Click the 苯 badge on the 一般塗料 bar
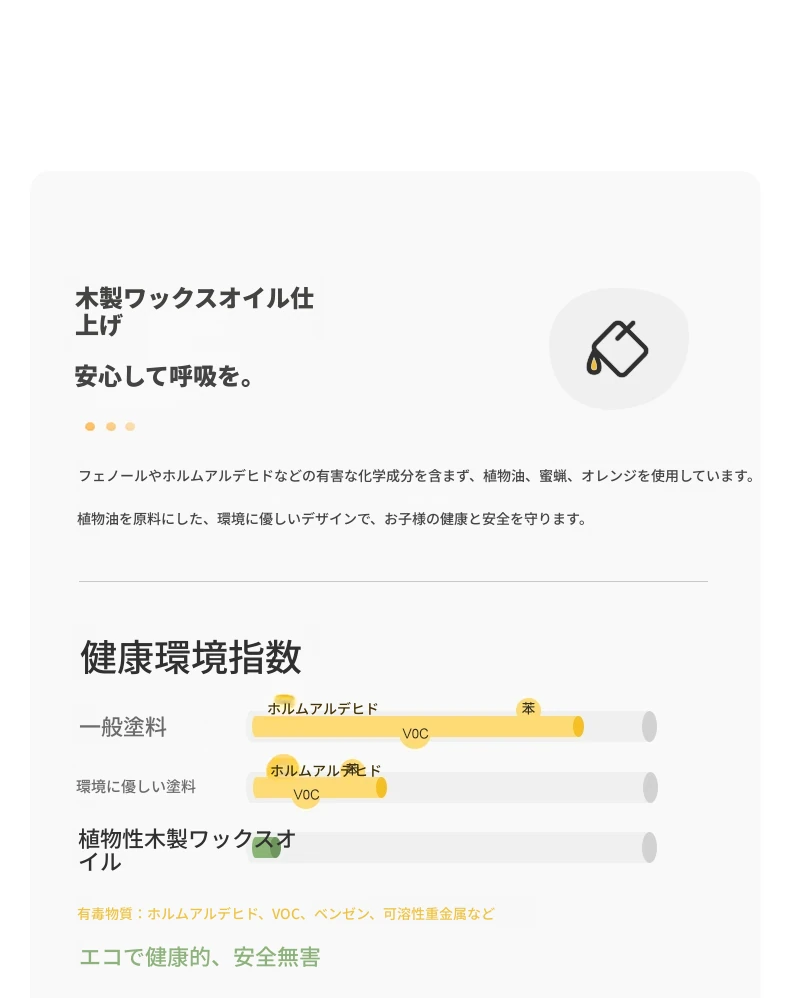 tap(528, 708)
